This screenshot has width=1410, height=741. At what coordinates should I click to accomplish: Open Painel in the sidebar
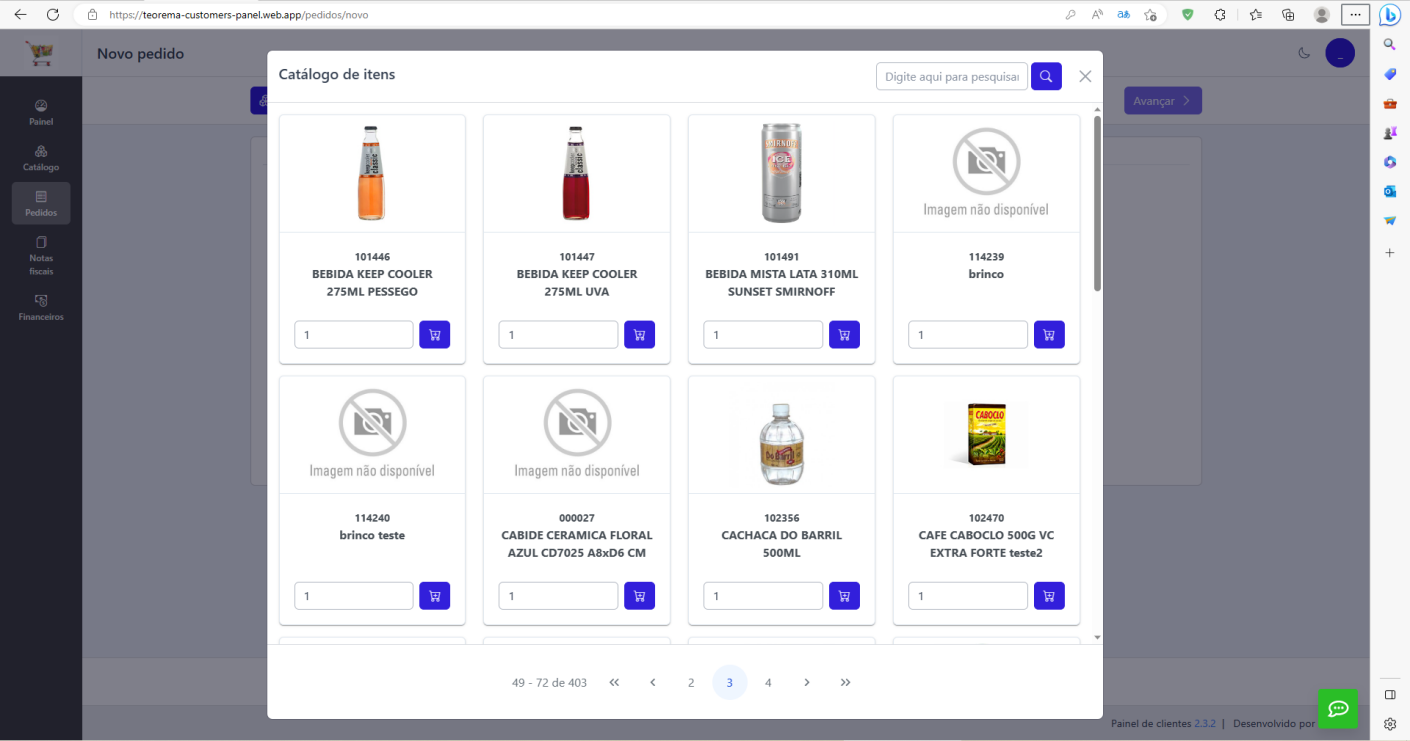41,112
